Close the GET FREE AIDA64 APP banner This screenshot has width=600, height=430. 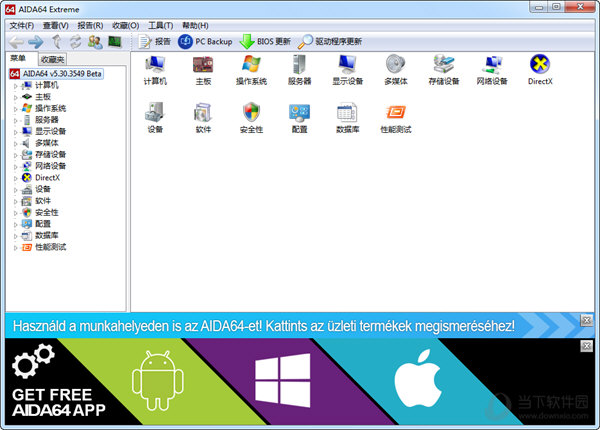pyautogui.click(x=586, y=346)
